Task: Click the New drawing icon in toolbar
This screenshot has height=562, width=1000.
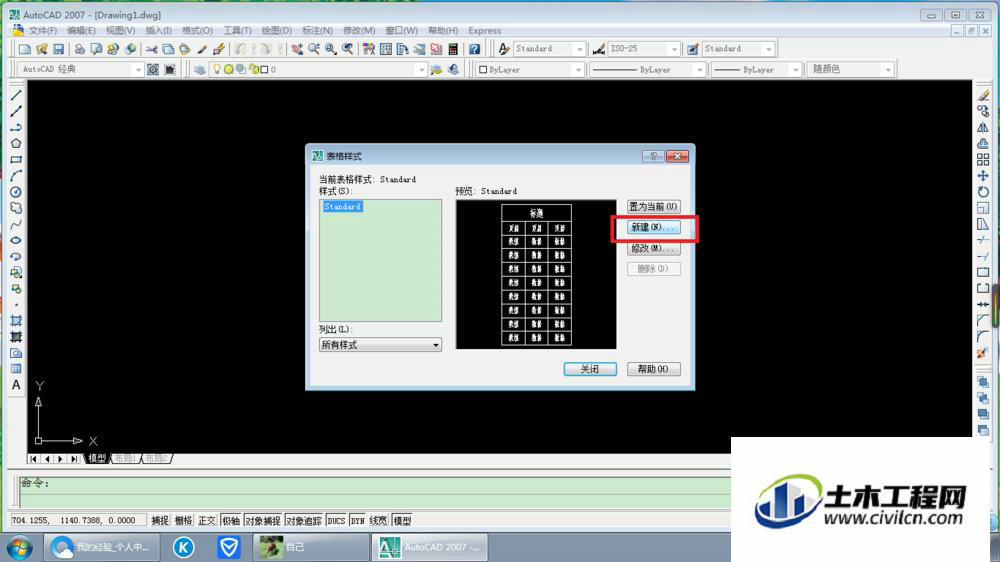Action: pos(25,49)
